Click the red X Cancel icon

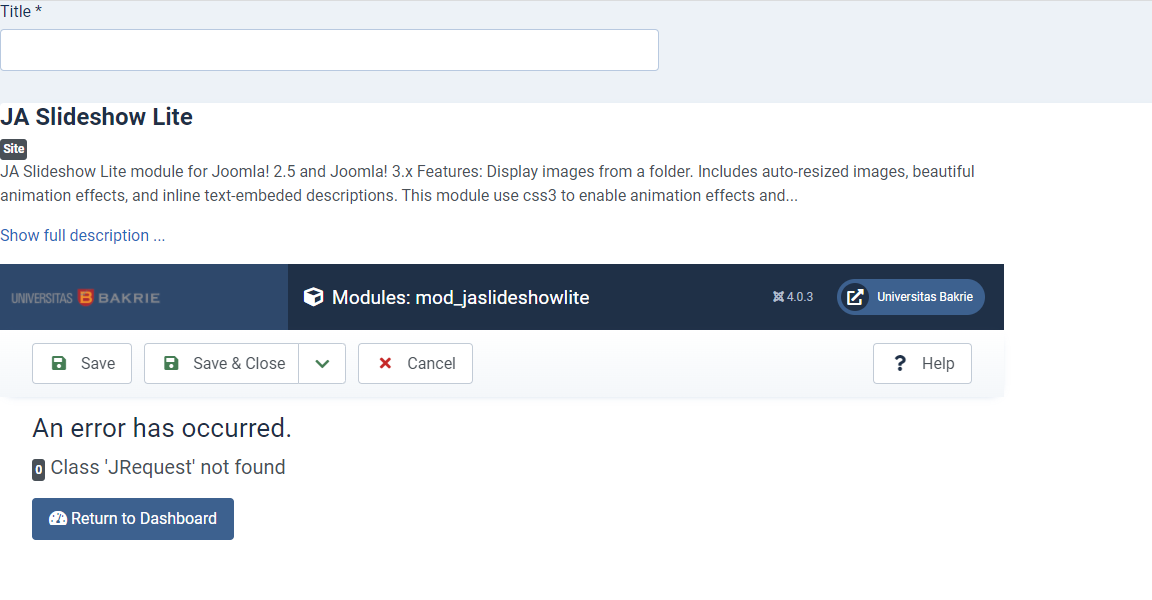[385, 364]
